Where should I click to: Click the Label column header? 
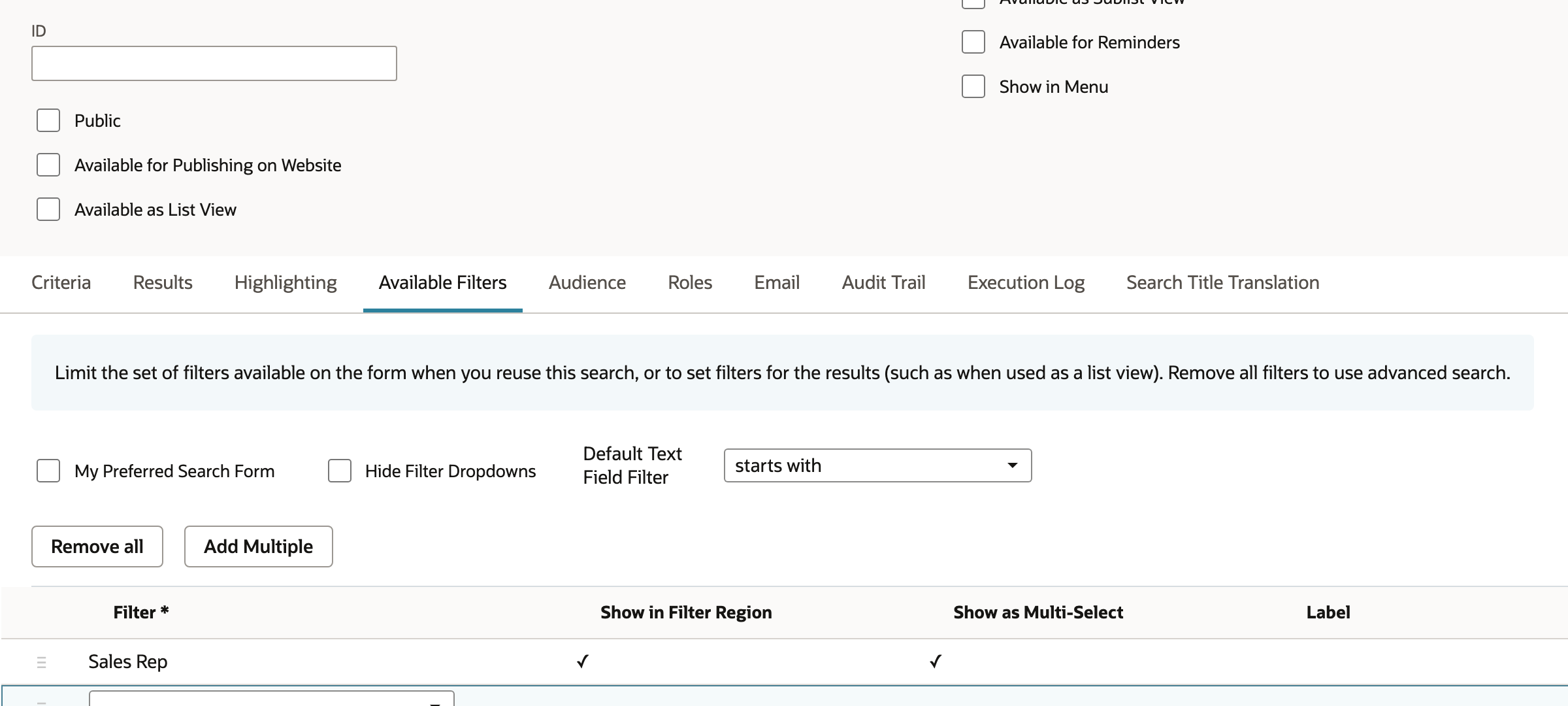(1328, 613)
